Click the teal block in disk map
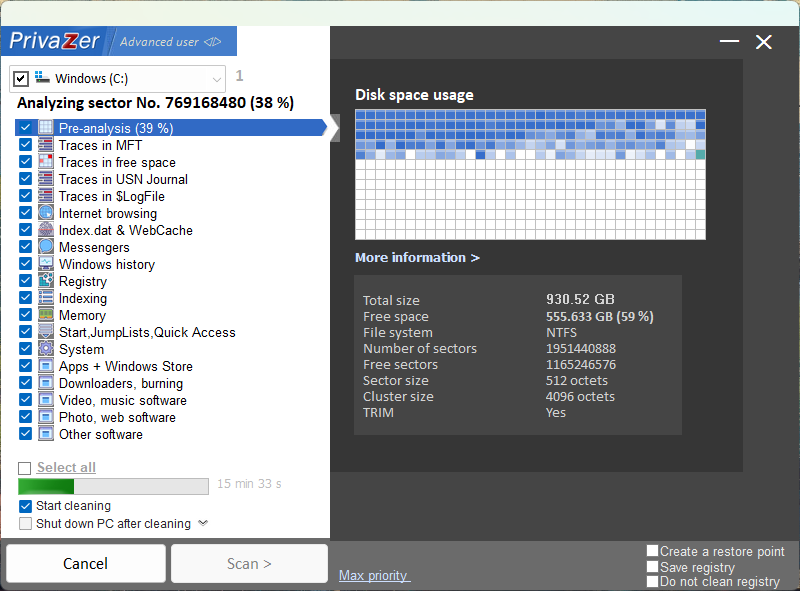The image size is (800, 591). click(701, 155)
